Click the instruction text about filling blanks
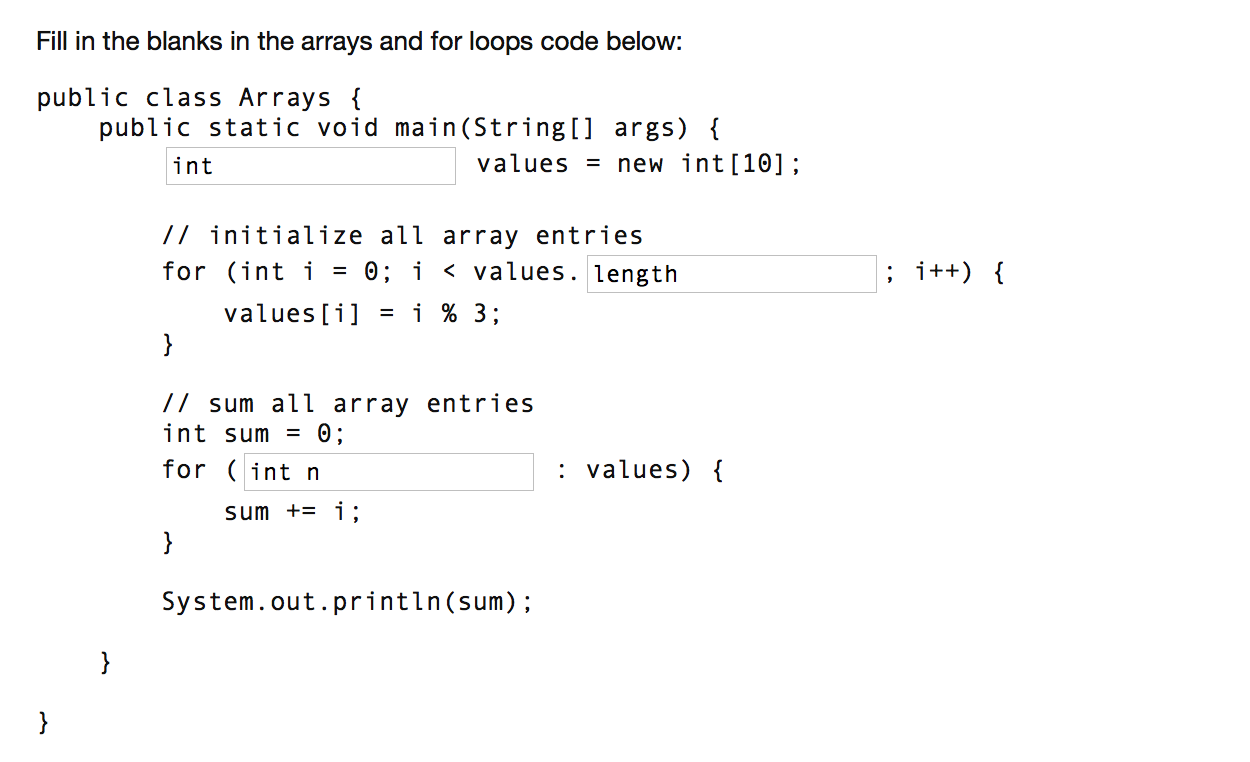Image resolution: width=1250 pixels, height=762 pixels. coord(358,41)
